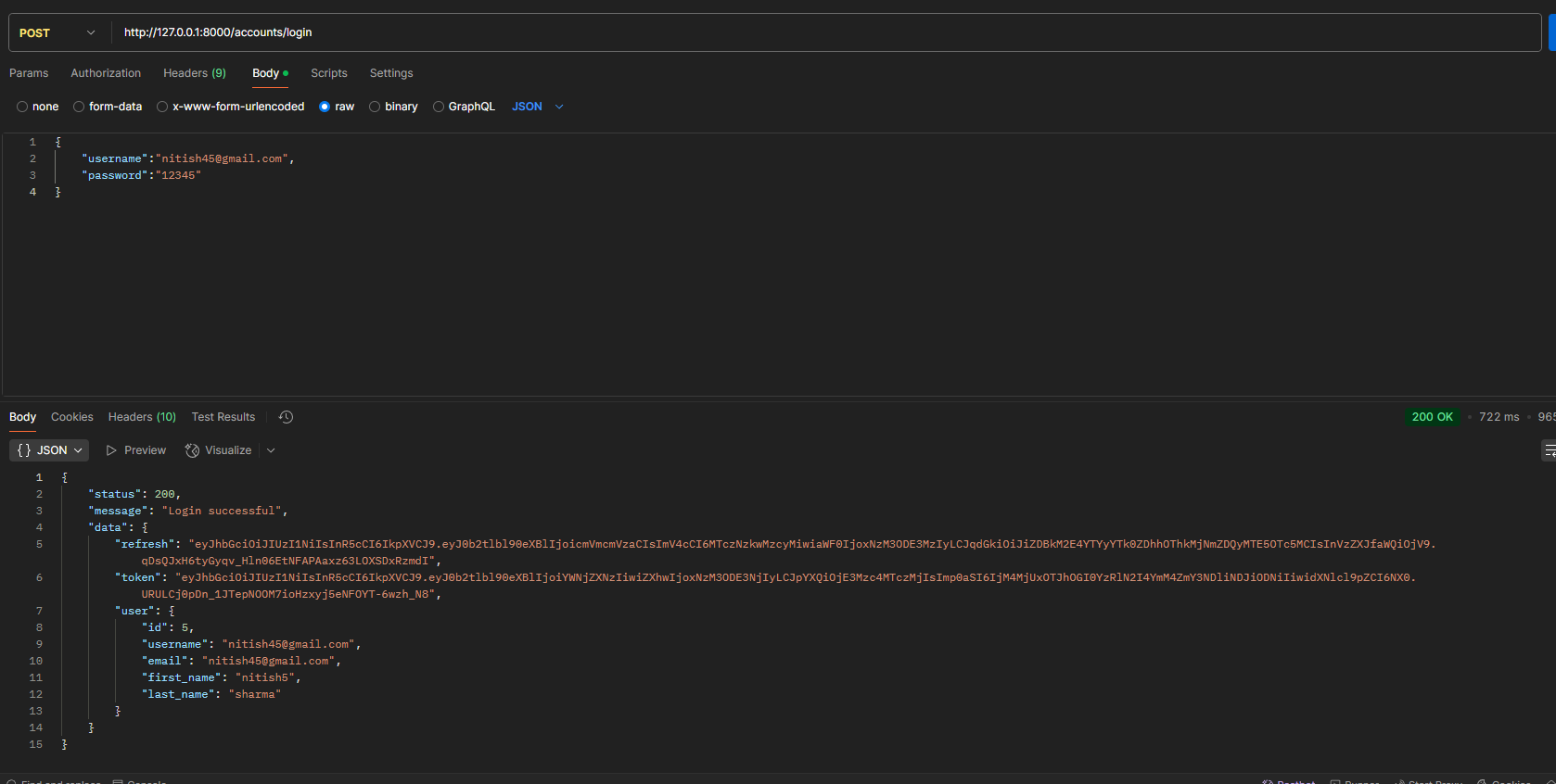Click line number 15 in response
The height and width of the screenshot is (784, 1556).
(35, 744)
